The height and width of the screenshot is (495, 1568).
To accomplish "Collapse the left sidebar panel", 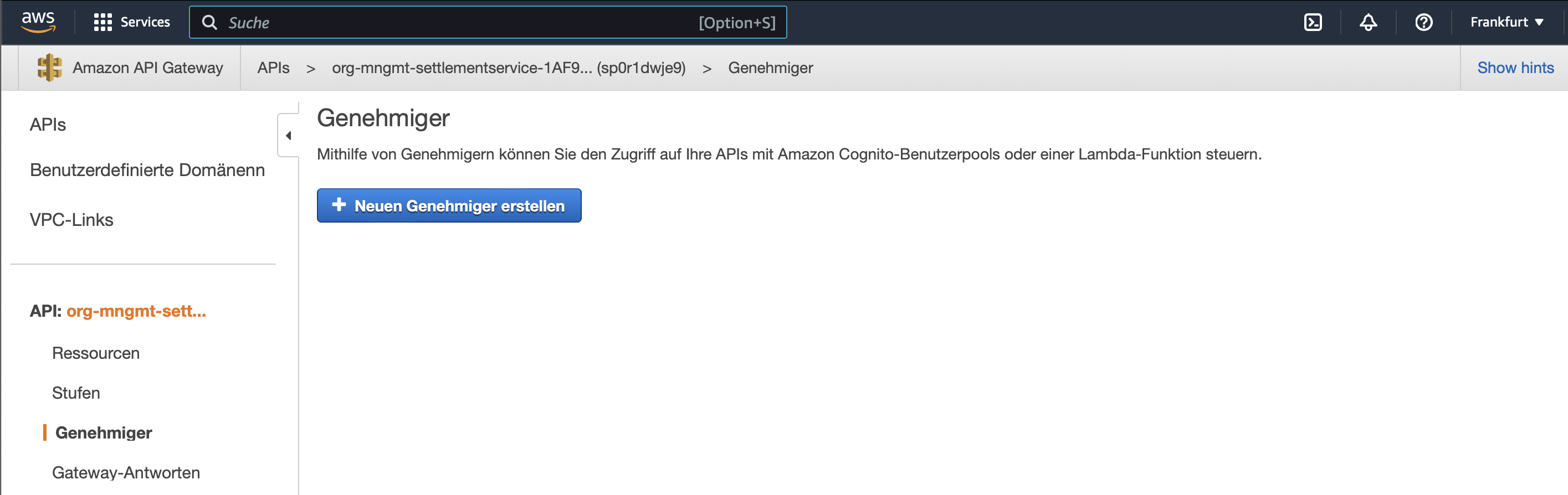I will (288, 135).
